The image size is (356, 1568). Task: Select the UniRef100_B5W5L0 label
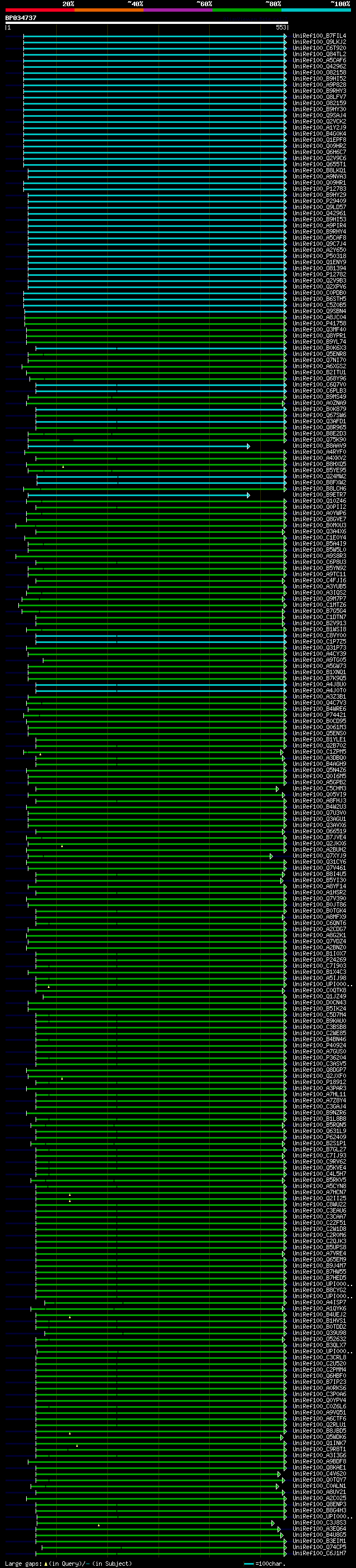[x=319, y=550]
